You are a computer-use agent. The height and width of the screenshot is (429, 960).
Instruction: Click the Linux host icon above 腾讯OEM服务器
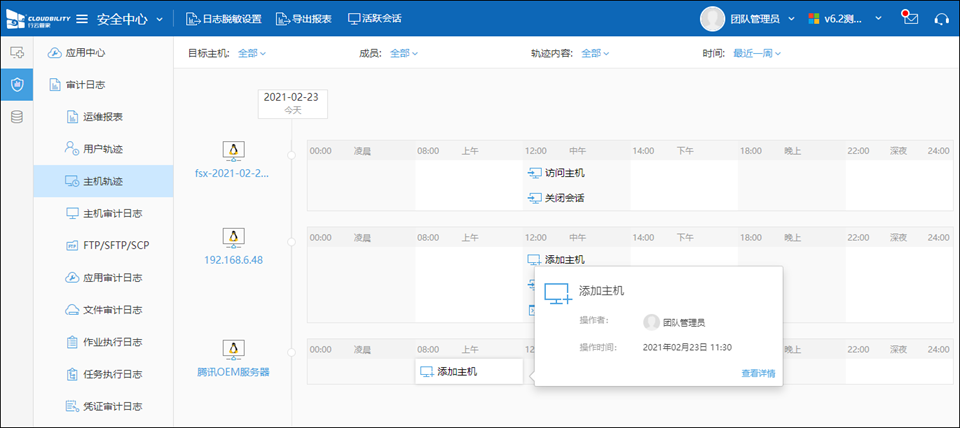coord(233,348)
